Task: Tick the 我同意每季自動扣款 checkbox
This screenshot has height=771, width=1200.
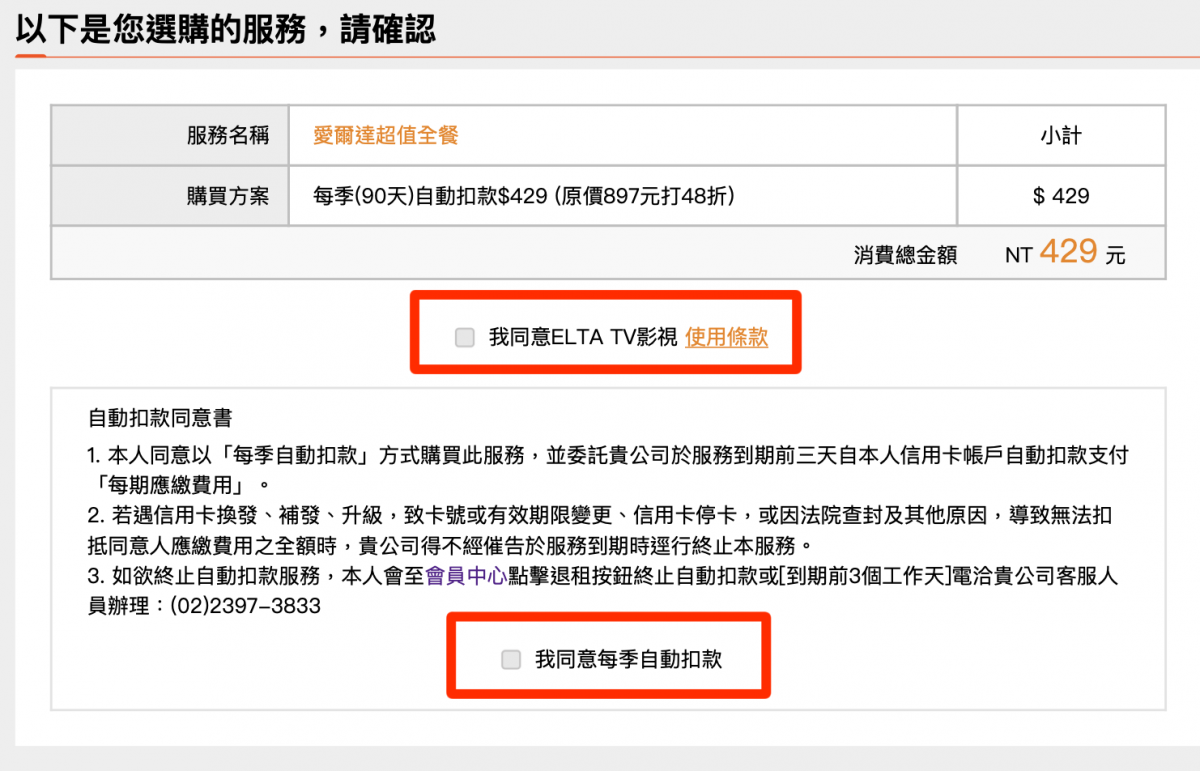Action: (511, 659)
